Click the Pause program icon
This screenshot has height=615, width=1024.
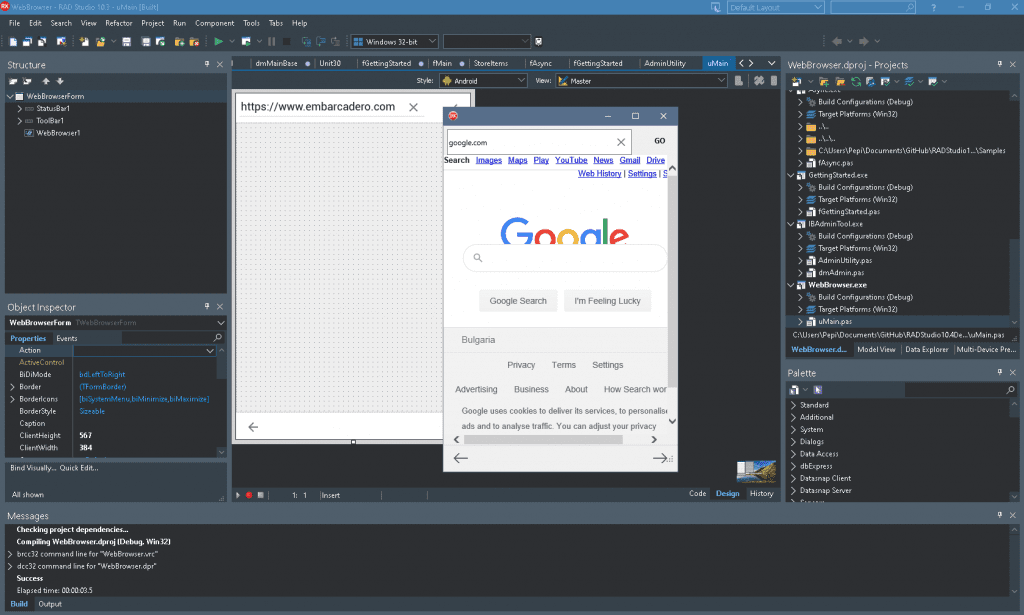[x=272, y=42]
